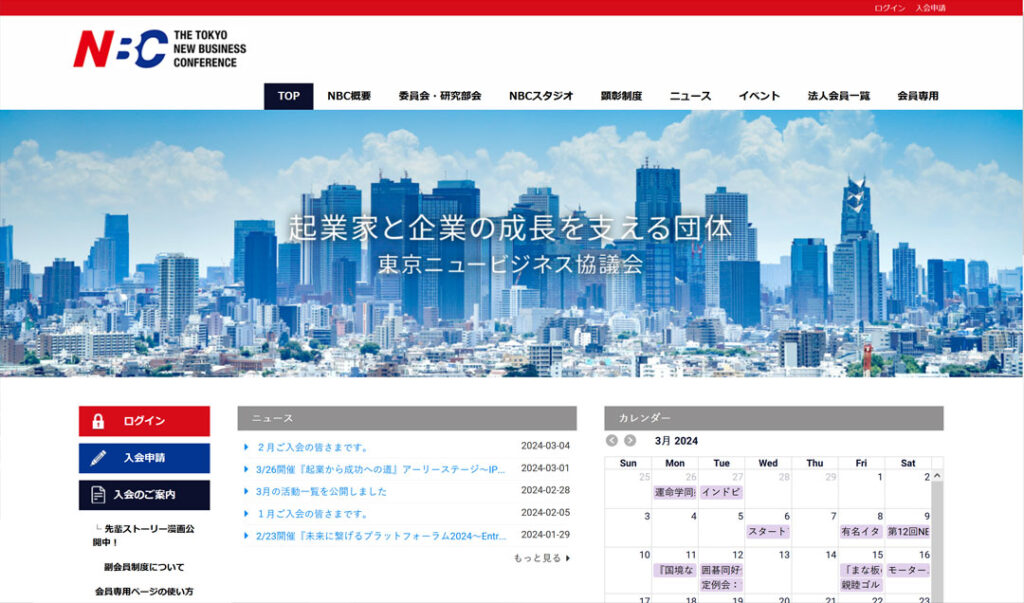Click the document icon on 入会のご案内
Screen dimensions: 1024x603
coord(96,493)
